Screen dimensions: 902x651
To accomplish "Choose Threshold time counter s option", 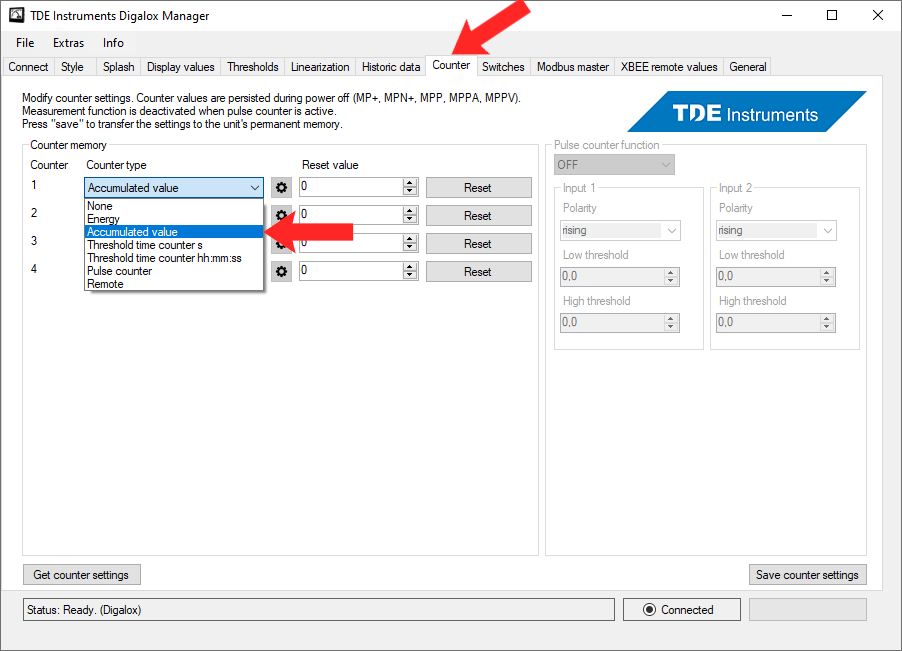I will tap(174, 245).
